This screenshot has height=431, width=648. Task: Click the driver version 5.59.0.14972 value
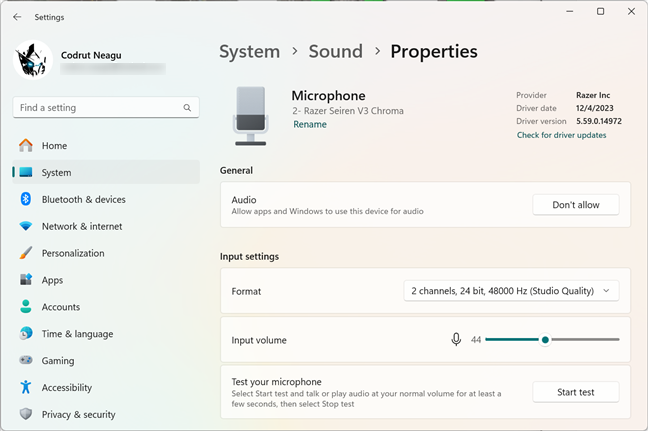click(599, 121)
